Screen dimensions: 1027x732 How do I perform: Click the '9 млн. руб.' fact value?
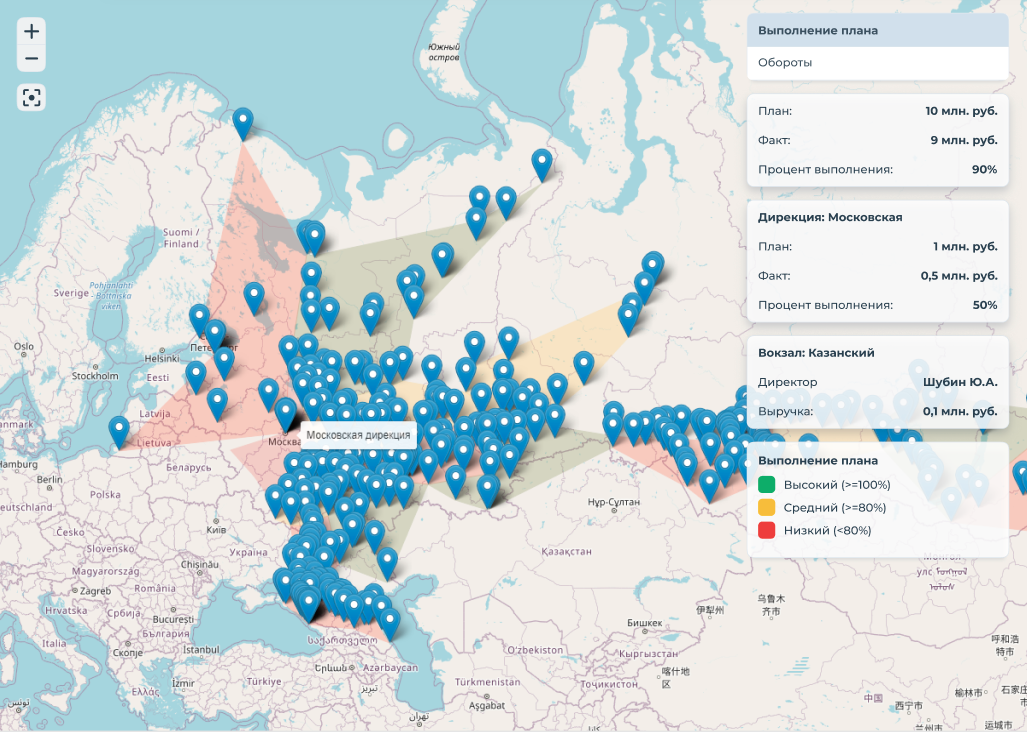pos(964,140)
